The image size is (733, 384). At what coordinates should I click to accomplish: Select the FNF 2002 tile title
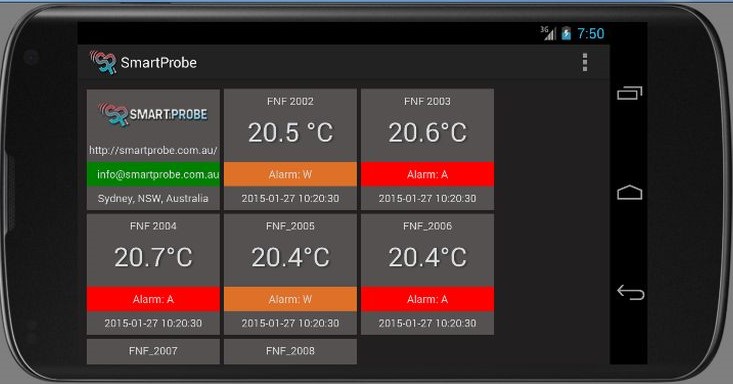click(x=290, y=101)
